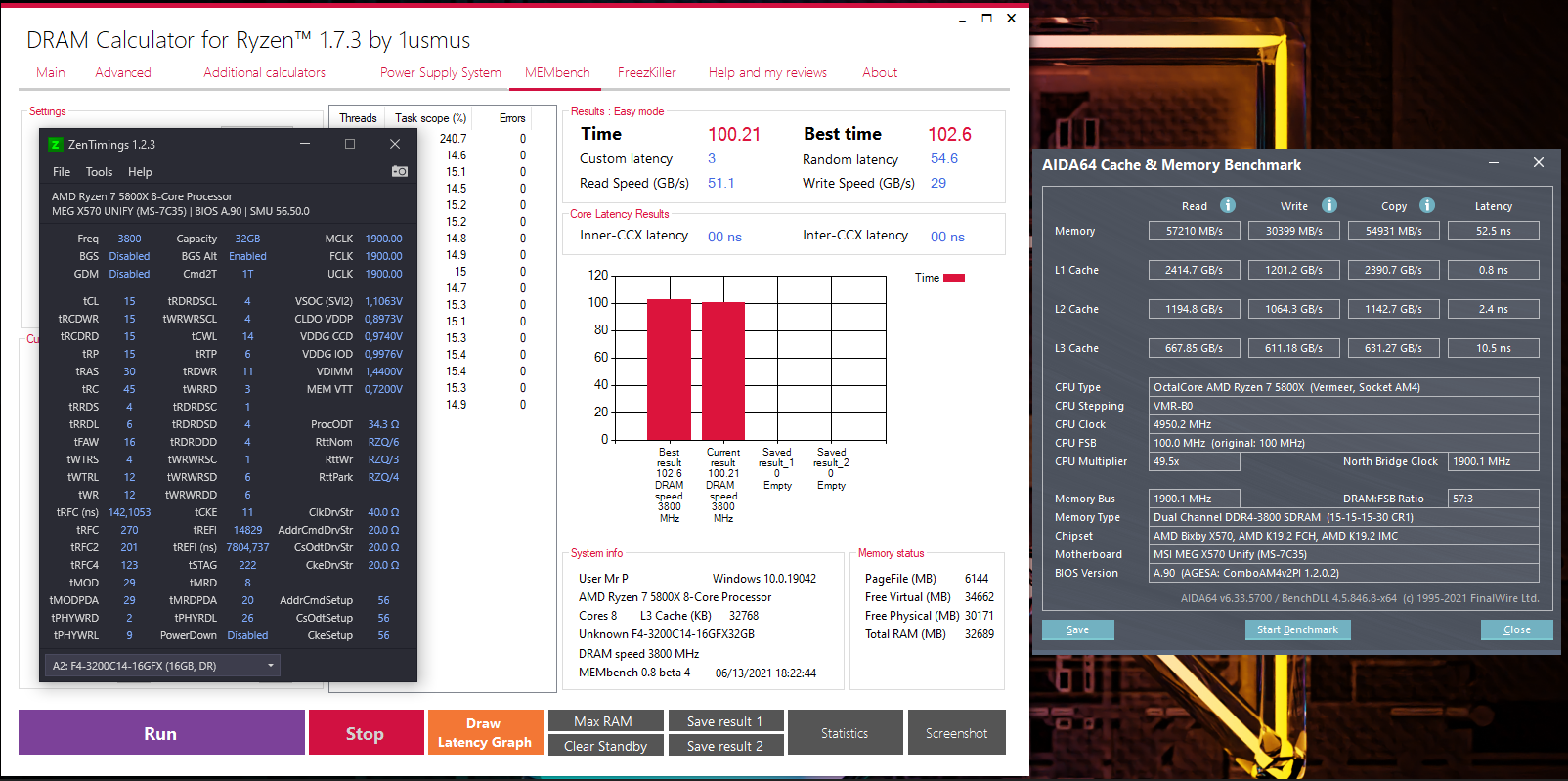Open the About tab
The image size is (1568, 781).
pos(880,72)
